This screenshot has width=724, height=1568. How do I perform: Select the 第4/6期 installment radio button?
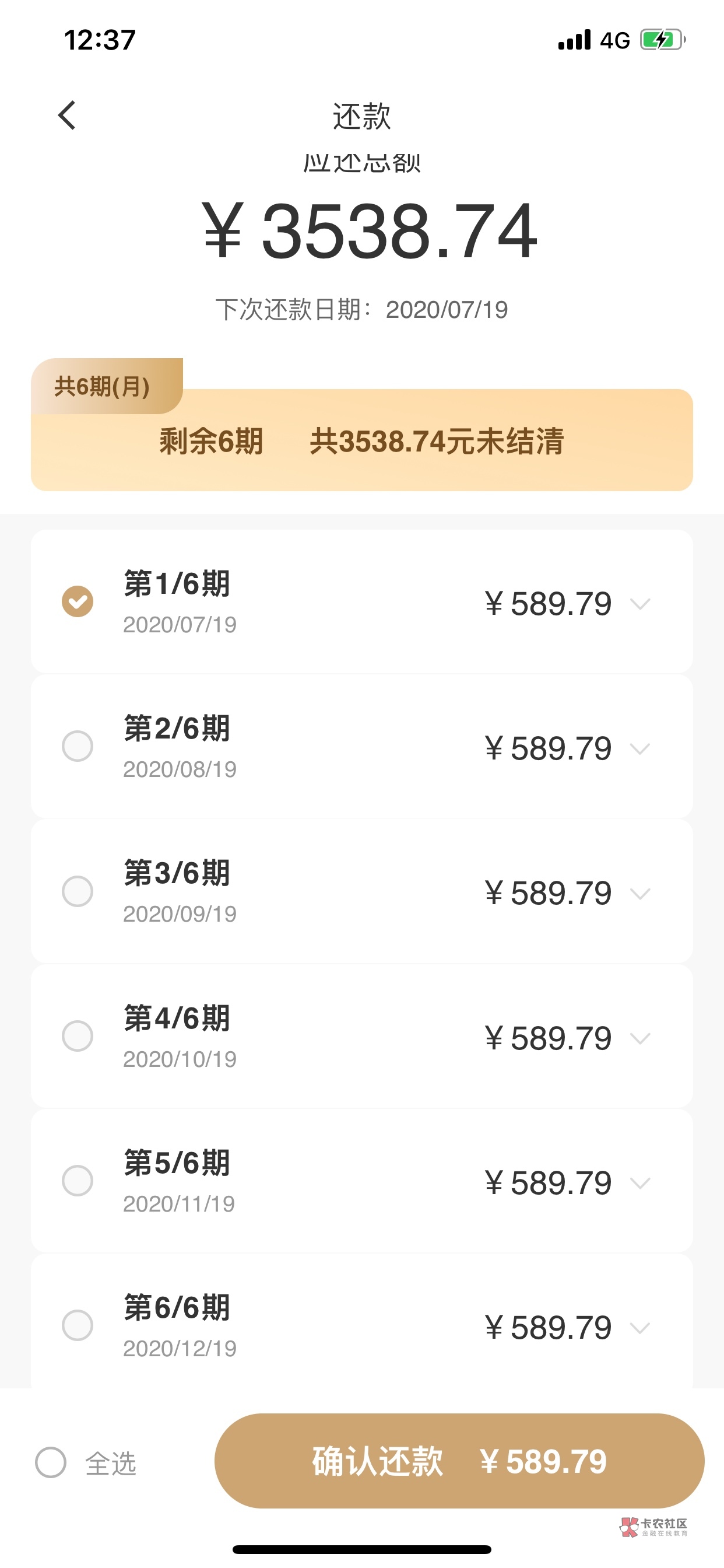(78, 1036)
